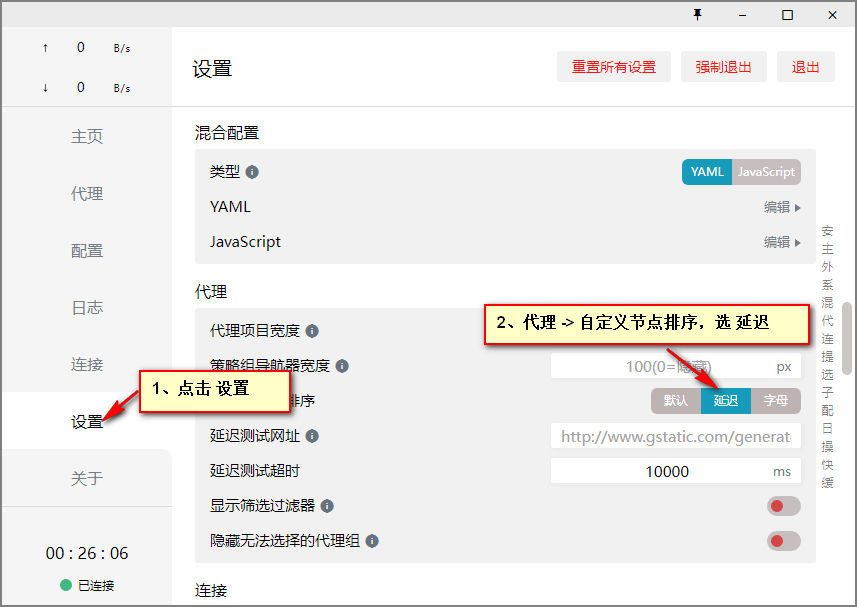Click info icon beside 延迟测试网址
This screenshot has height=607, width=857.
coord(312,436)
